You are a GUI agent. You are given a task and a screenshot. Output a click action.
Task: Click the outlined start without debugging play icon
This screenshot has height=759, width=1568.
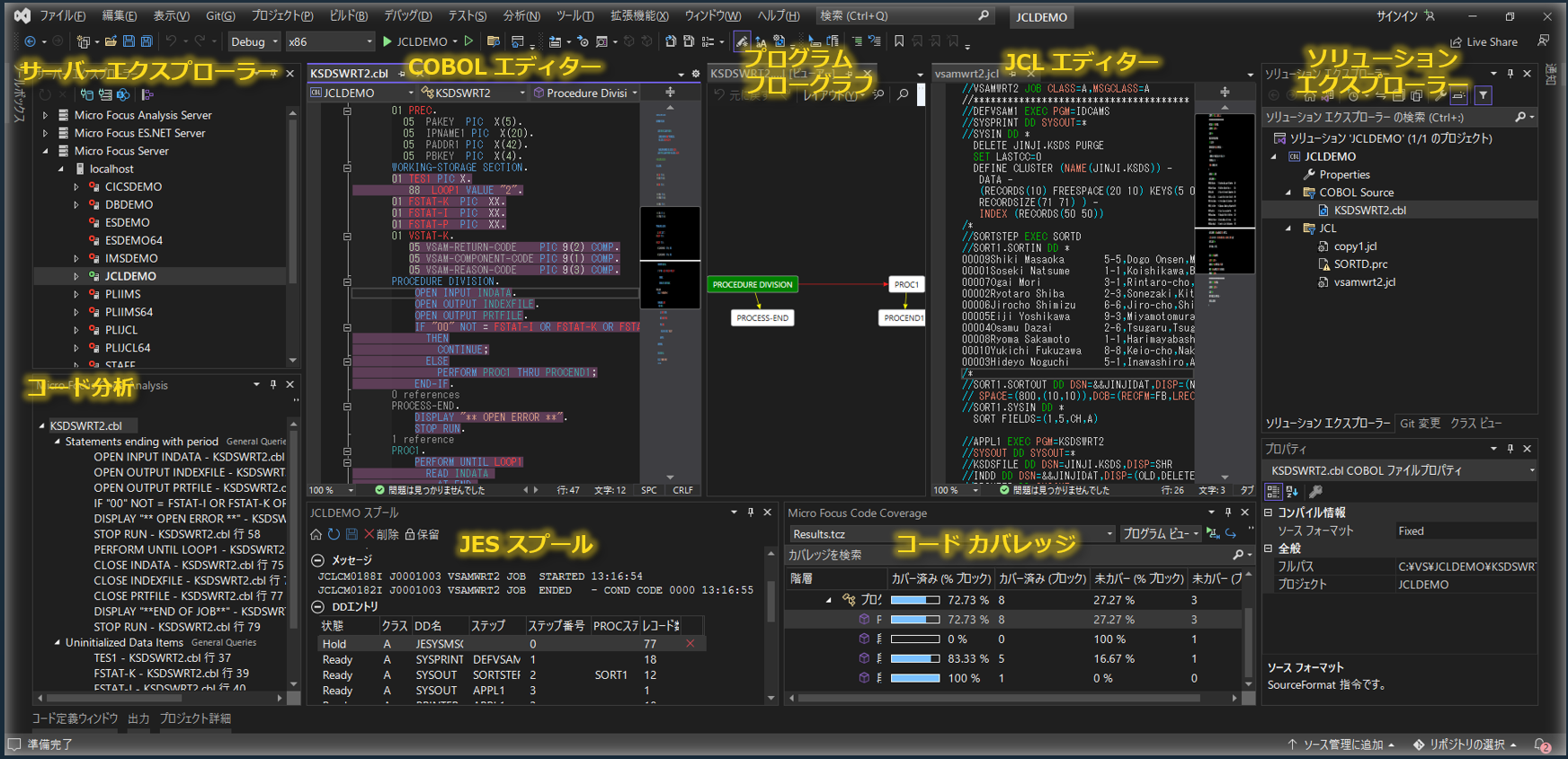[468, 41]
